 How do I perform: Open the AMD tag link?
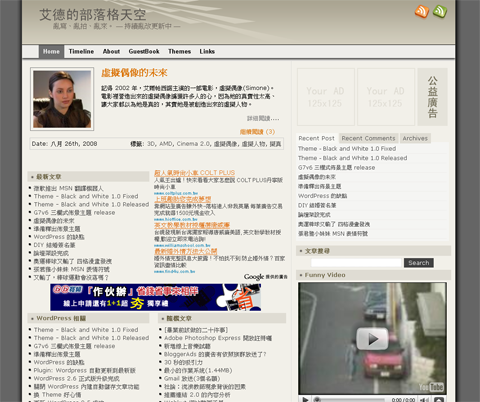point(166,144)
